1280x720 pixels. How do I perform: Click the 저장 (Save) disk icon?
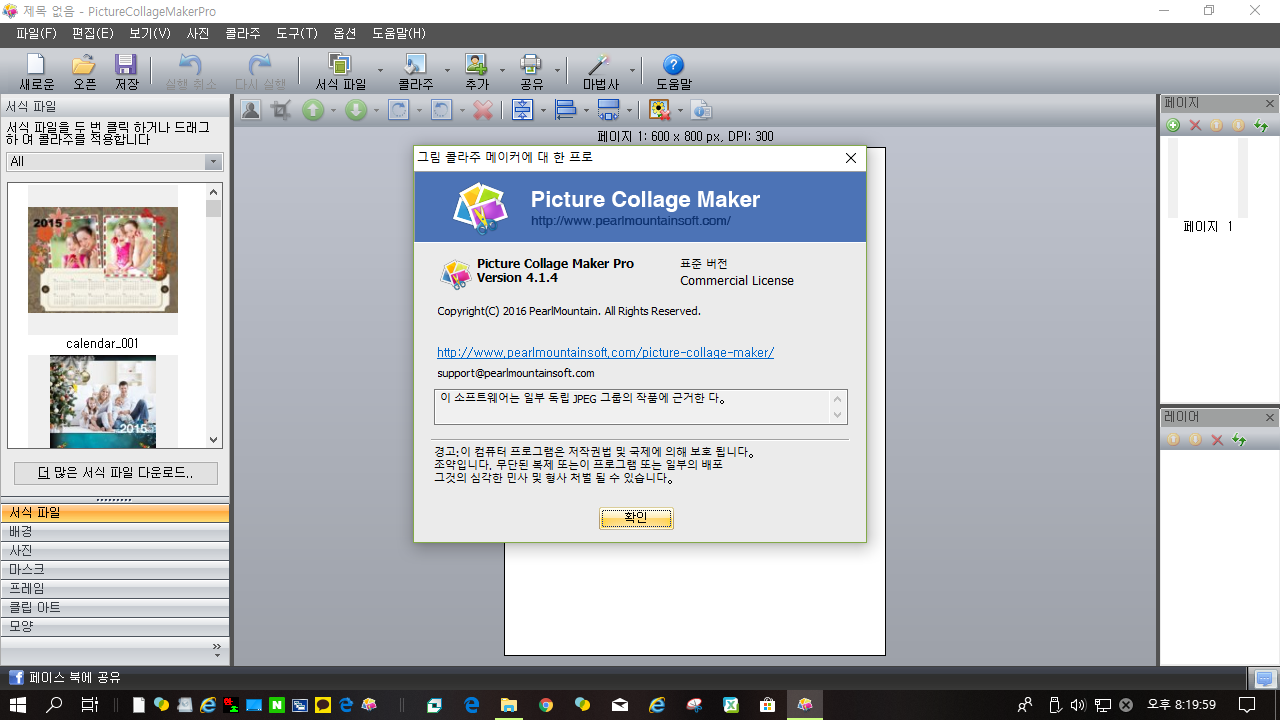pyautogui.click(x=126, y=66)
